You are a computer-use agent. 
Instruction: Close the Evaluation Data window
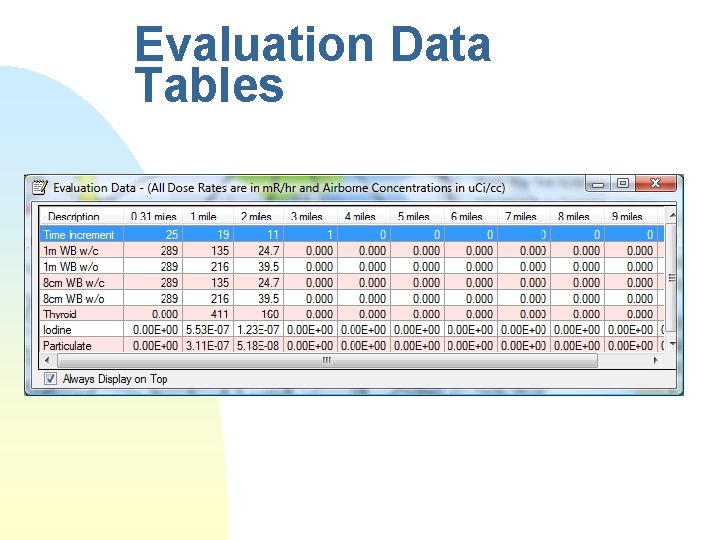tap(656, 183)
